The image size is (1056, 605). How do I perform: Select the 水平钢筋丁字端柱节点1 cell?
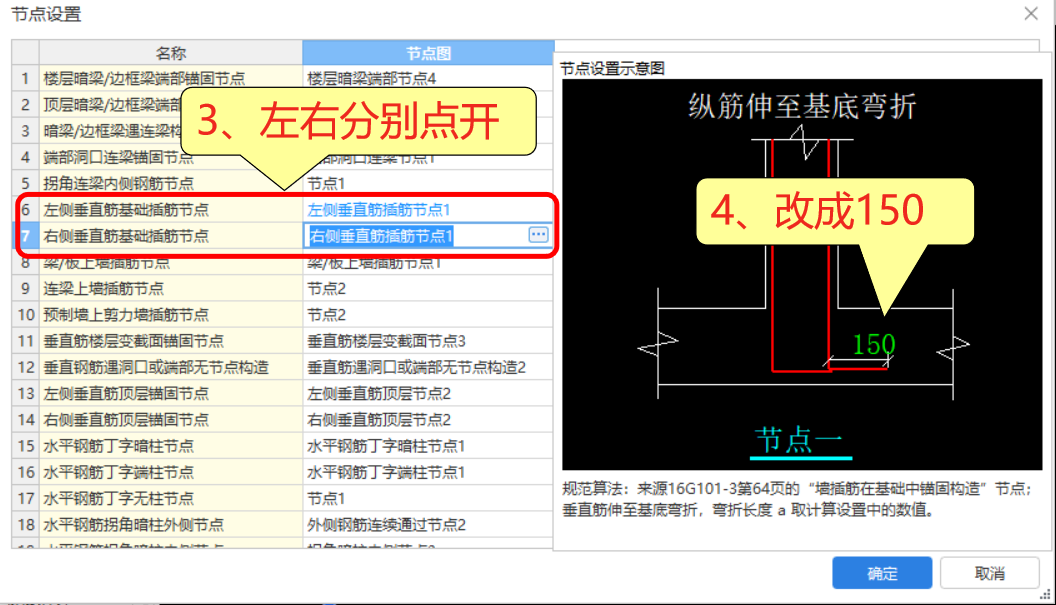(428, 472)
